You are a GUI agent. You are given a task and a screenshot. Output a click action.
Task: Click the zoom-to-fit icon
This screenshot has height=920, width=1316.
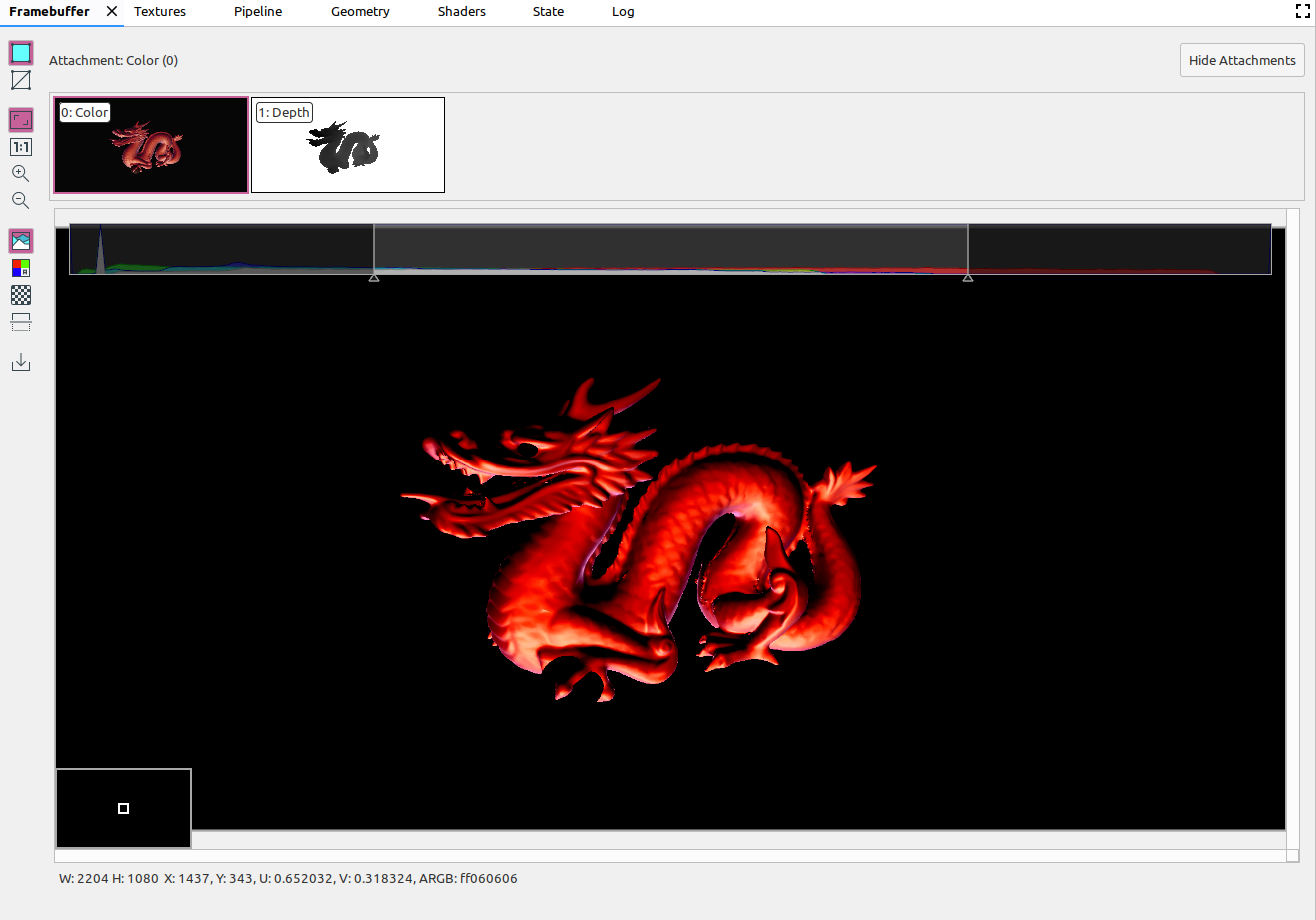21,120
